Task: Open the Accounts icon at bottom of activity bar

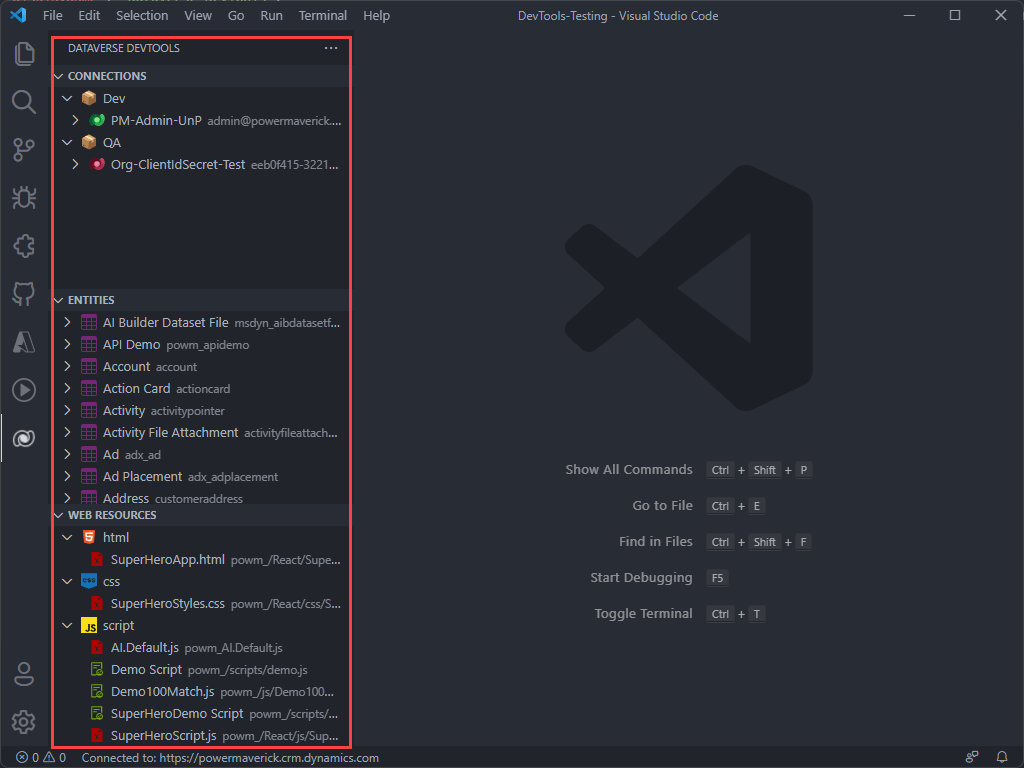Action: tap(24, 674)
